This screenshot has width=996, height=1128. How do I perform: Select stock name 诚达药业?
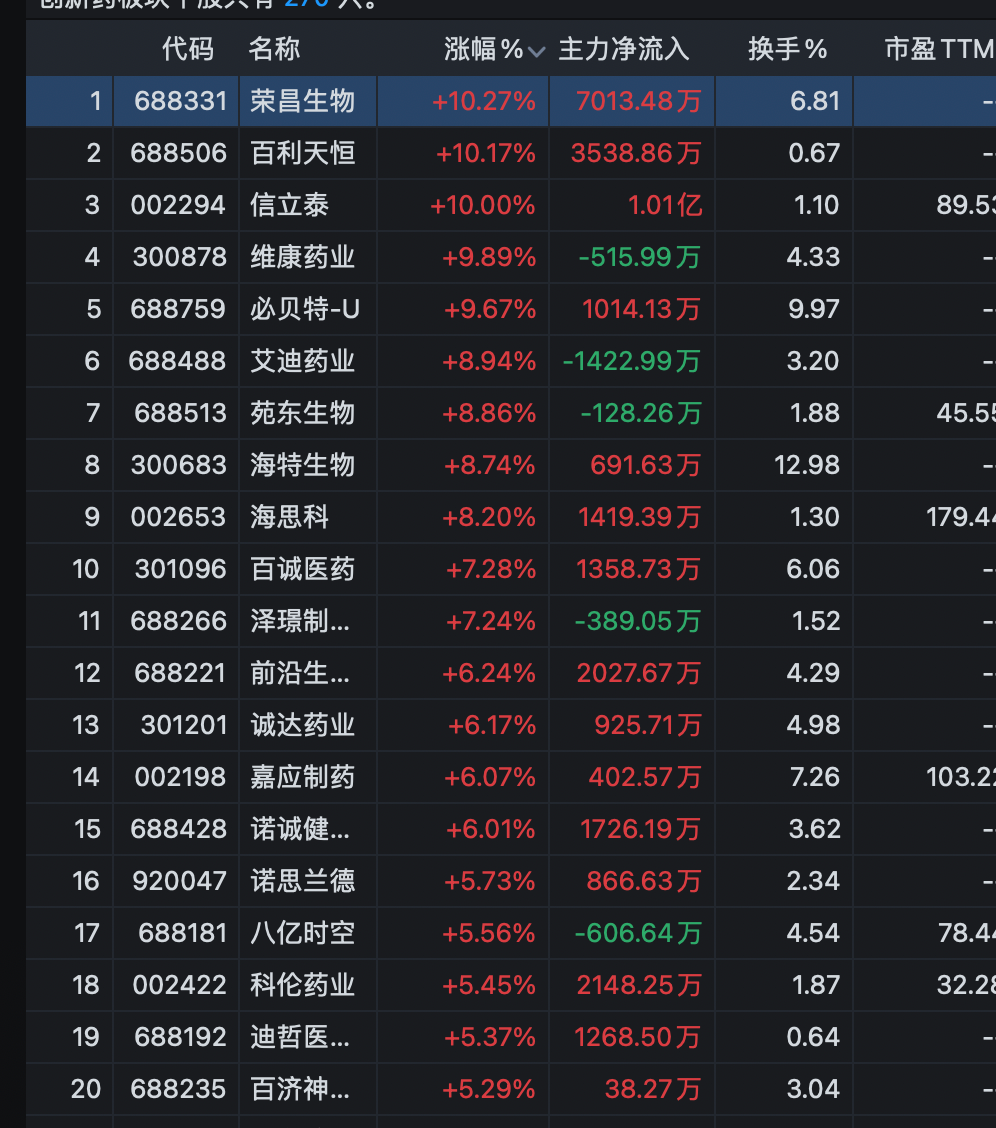point(303,725)
